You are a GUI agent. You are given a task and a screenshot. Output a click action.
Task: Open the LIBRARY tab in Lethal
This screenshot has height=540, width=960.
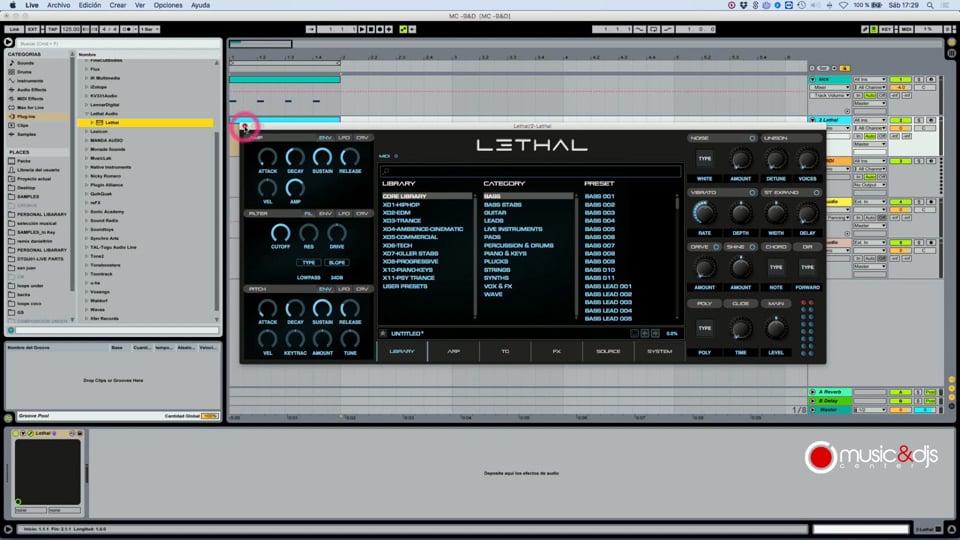pyautogui.click(x=402, y=351)
